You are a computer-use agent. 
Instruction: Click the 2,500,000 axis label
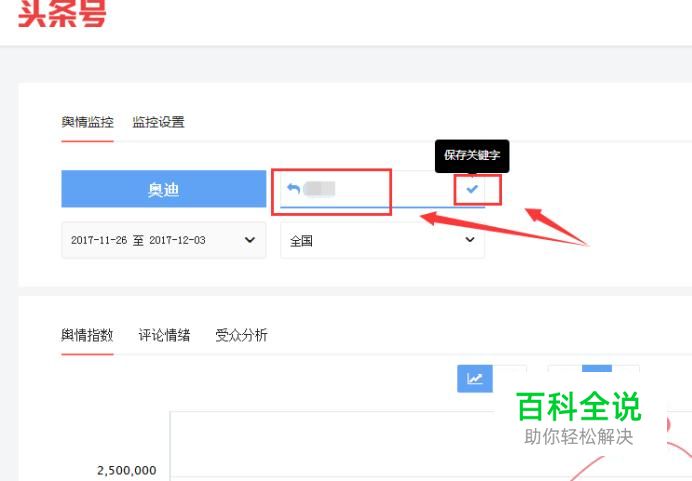(127, 470)
